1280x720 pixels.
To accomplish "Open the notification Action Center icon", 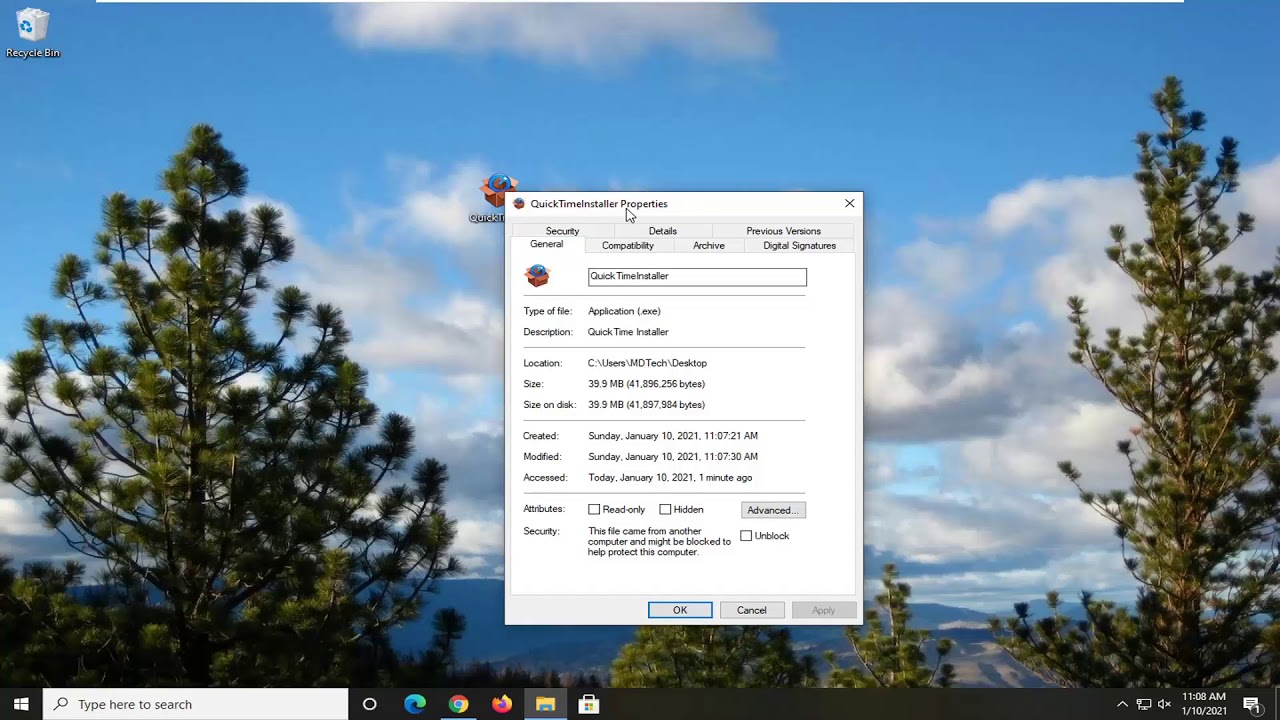I will [x=1251, y=704].
